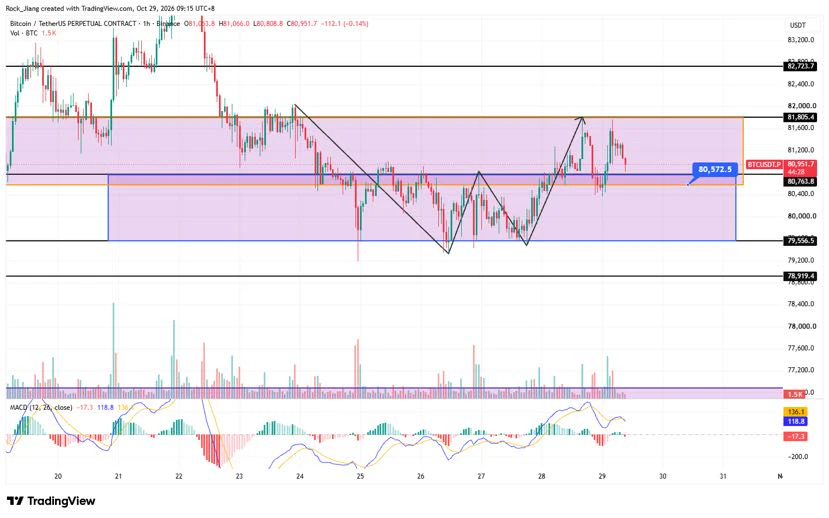
Task: Click the blue 118.8 MACD axis label
Action: coord(796,422)
